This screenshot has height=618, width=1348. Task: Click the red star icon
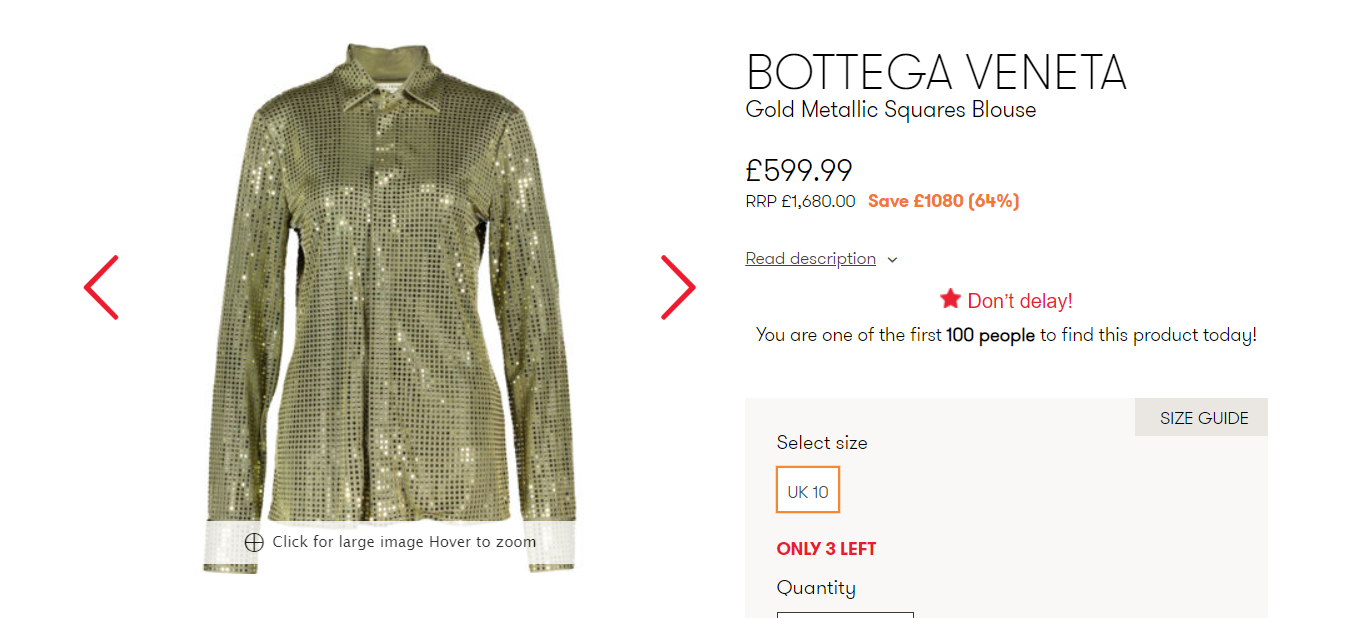[x=950, y=299]
